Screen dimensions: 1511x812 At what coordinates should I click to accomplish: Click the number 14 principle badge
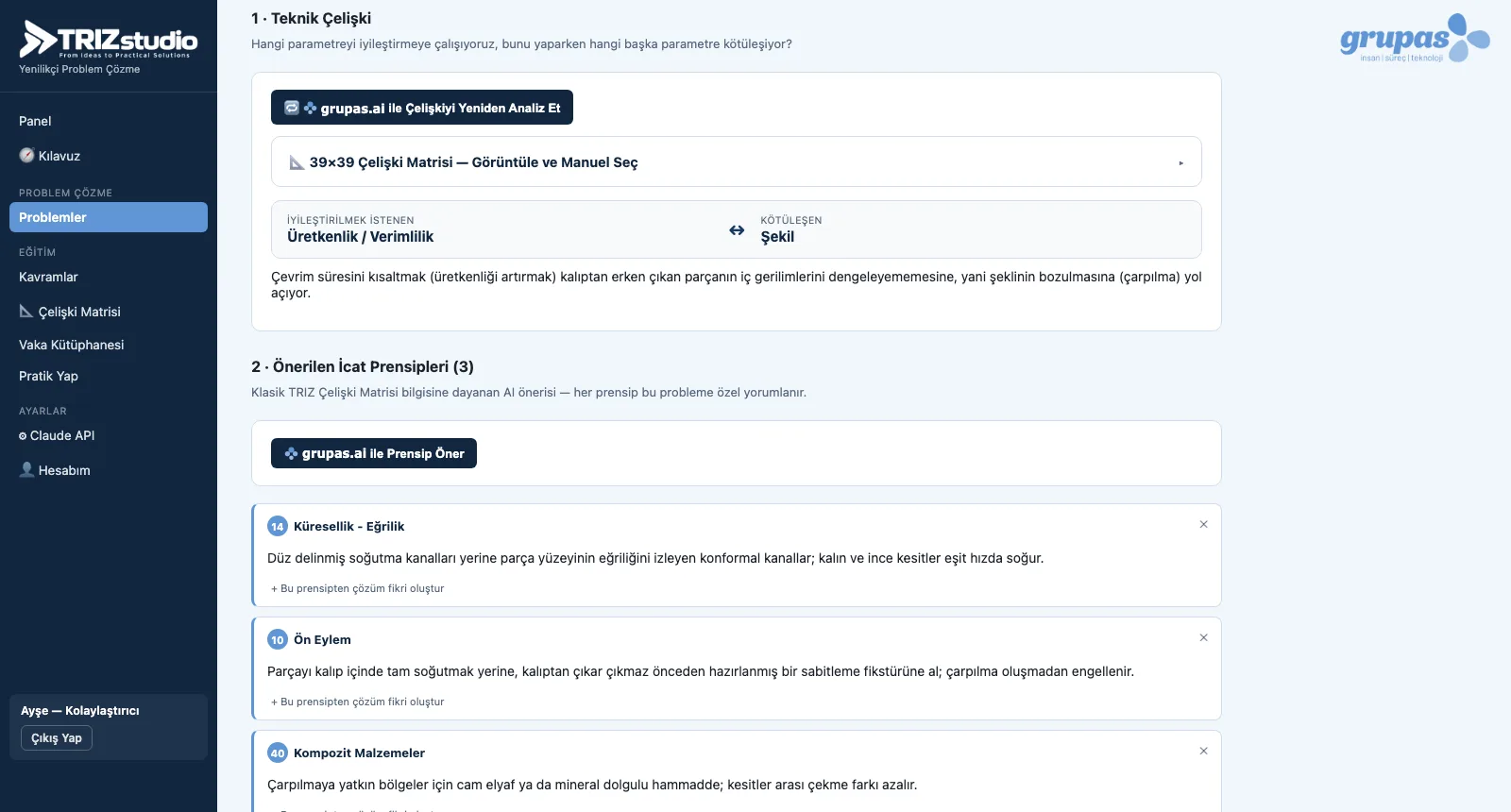pos(278,527)
